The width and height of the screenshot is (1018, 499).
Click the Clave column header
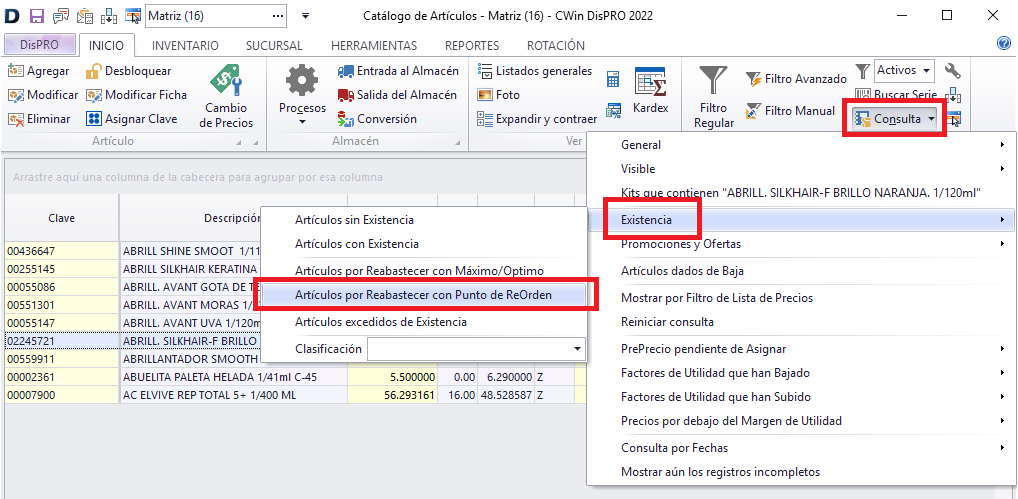pyautogui.click(x=62, y=218)
